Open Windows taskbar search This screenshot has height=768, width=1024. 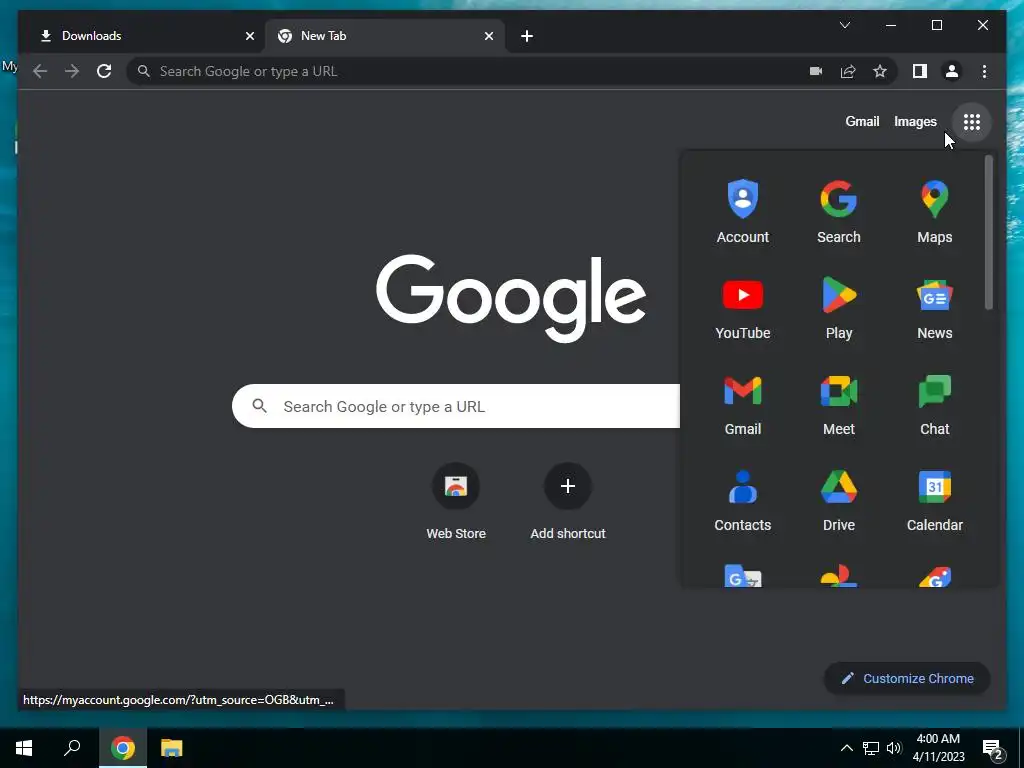[x=72, y=748]
